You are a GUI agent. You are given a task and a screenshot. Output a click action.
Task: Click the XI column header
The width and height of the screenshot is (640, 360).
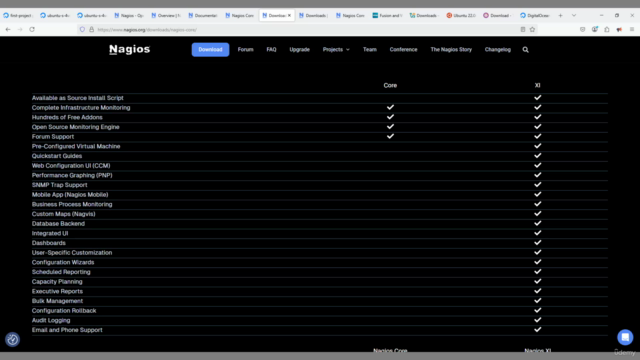(538, 85)
